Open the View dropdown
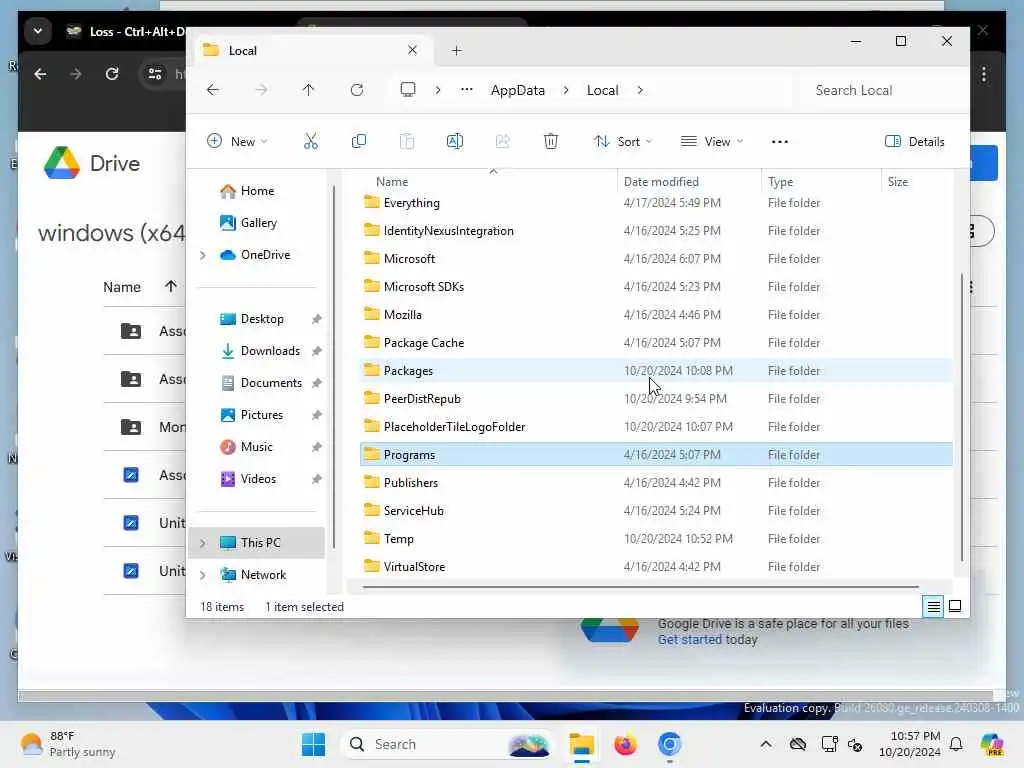Screen dimensions: 1024x768 (x=712, y=142)
